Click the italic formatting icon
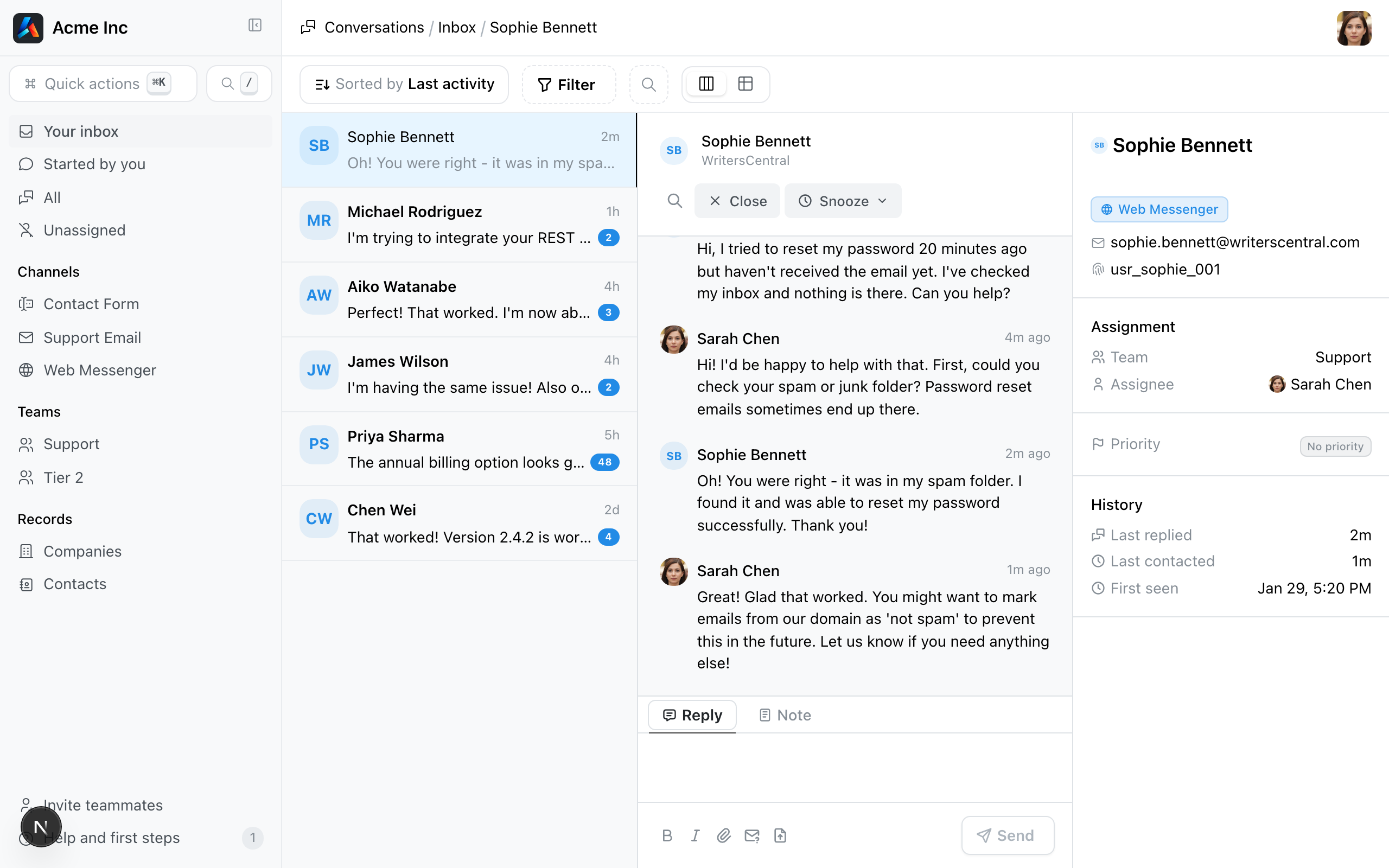Image resolution: width=1389 pixels, height=868 pixels. pyautogui.click(x=695, y=835)
